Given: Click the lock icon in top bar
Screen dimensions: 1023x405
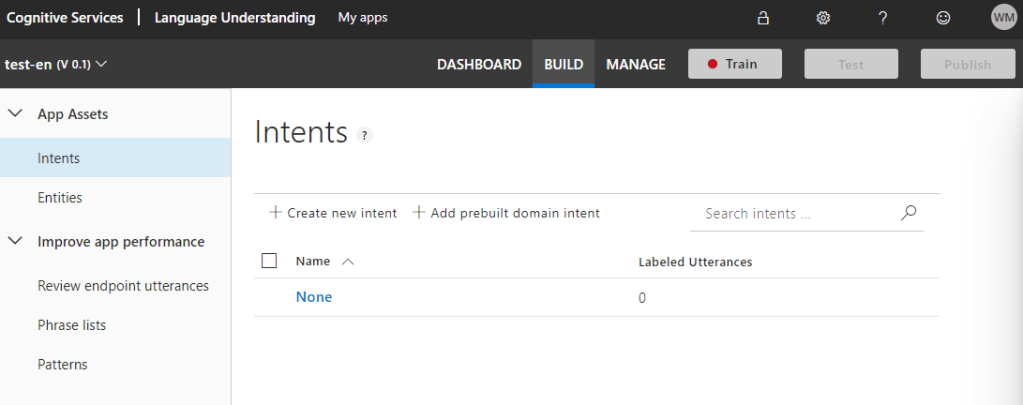Looking at the screenshot, I should pos(763,18).
